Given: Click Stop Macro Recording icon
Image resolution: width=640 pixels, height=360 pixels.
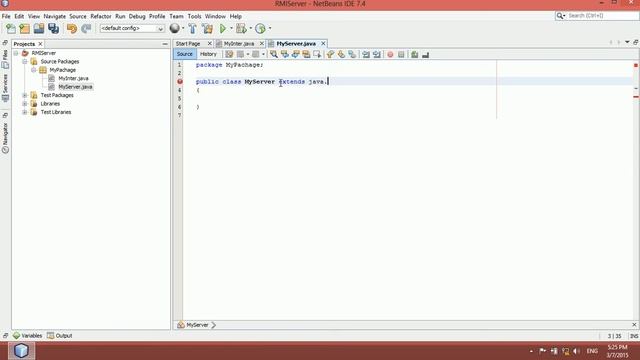Looking at the screenshot, I should click(401, 54).
